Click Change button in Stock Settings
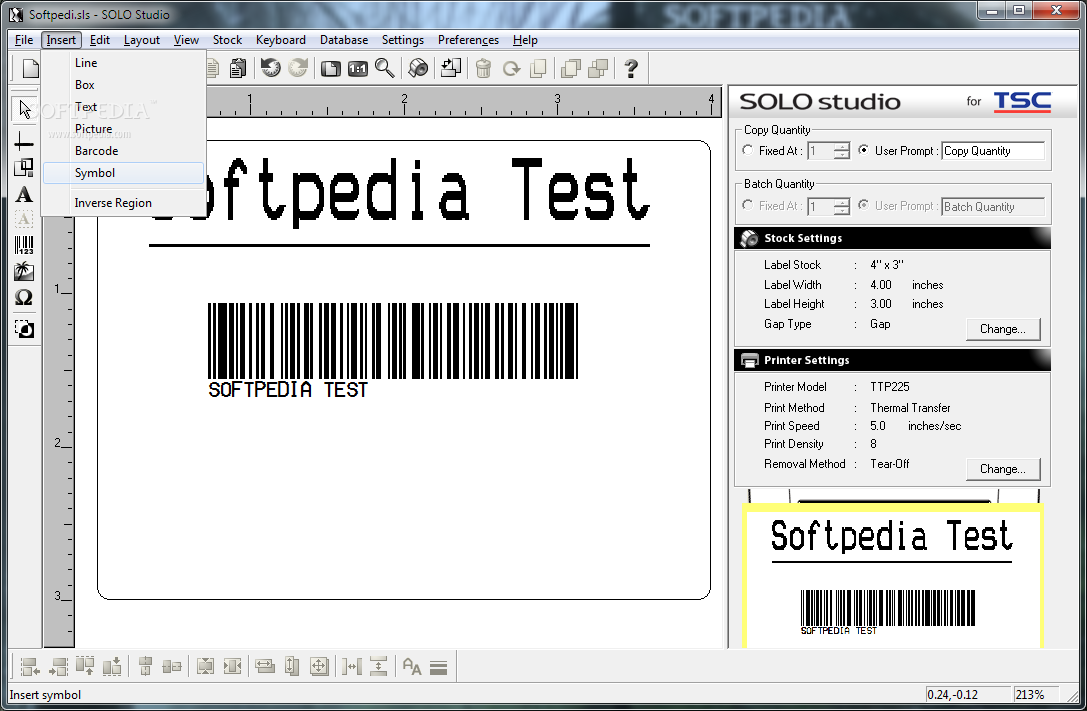 1003,328
